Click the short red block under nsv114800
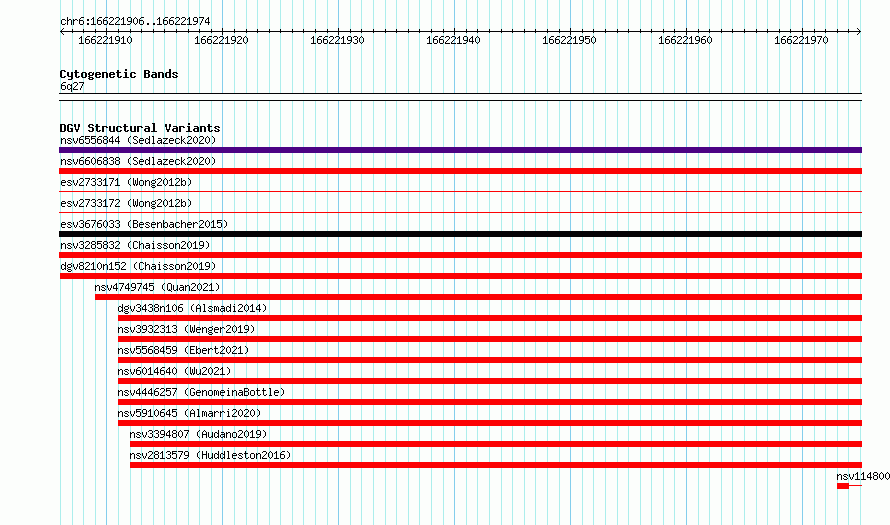The image size is (890, 525). 843,486
